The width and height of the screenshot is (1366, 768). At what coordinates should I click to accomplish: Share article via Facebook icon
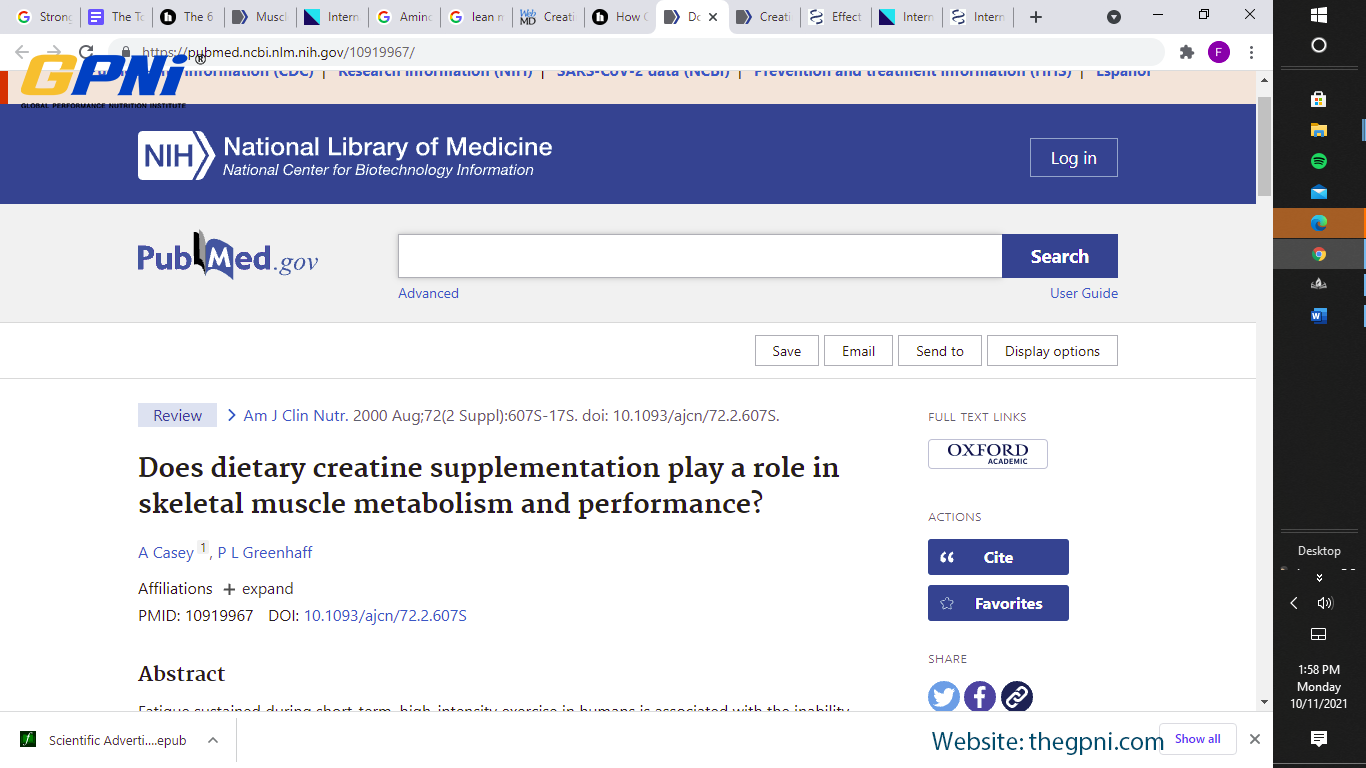[980, 696]
